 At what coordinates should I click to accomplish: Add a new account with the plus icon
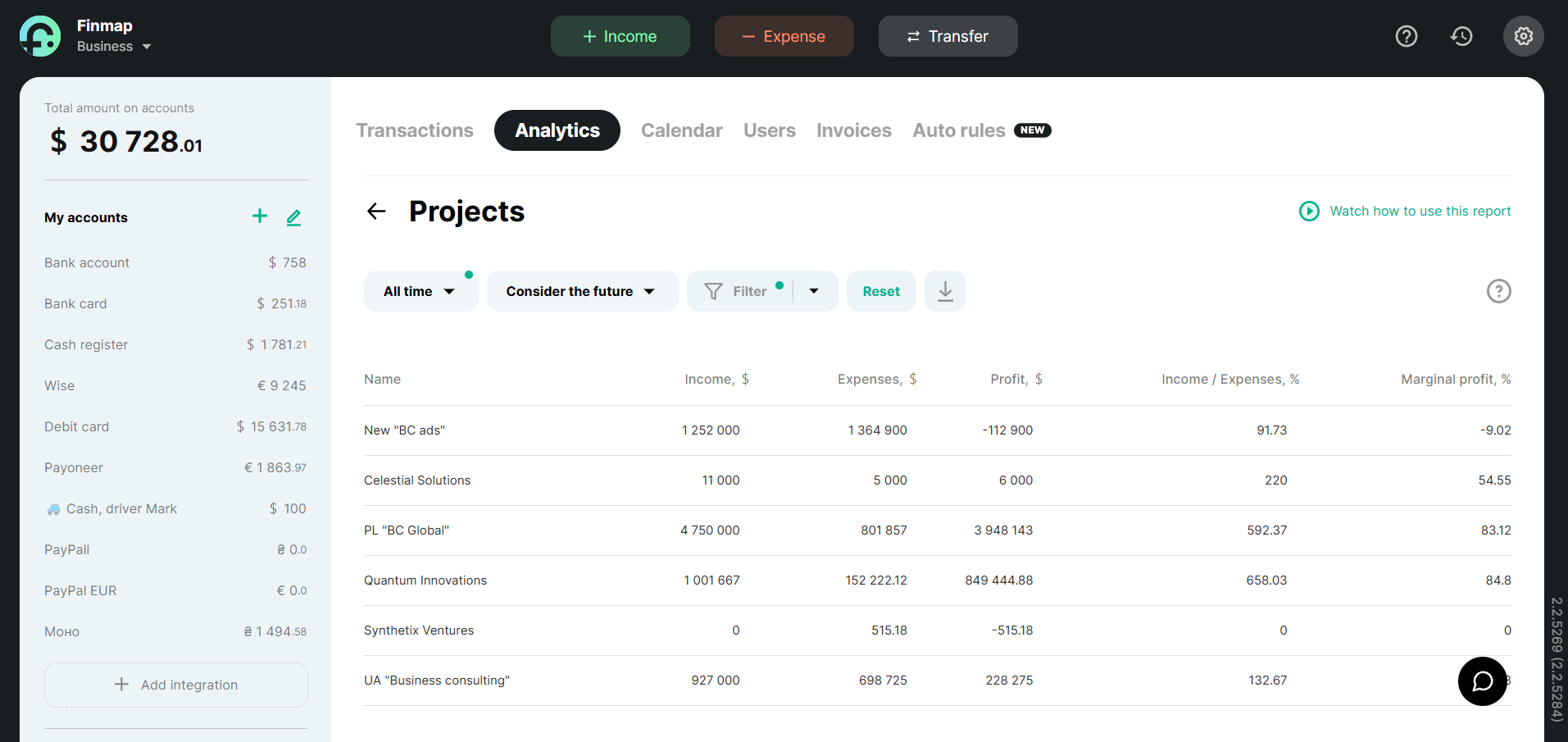tap(259, 216)
